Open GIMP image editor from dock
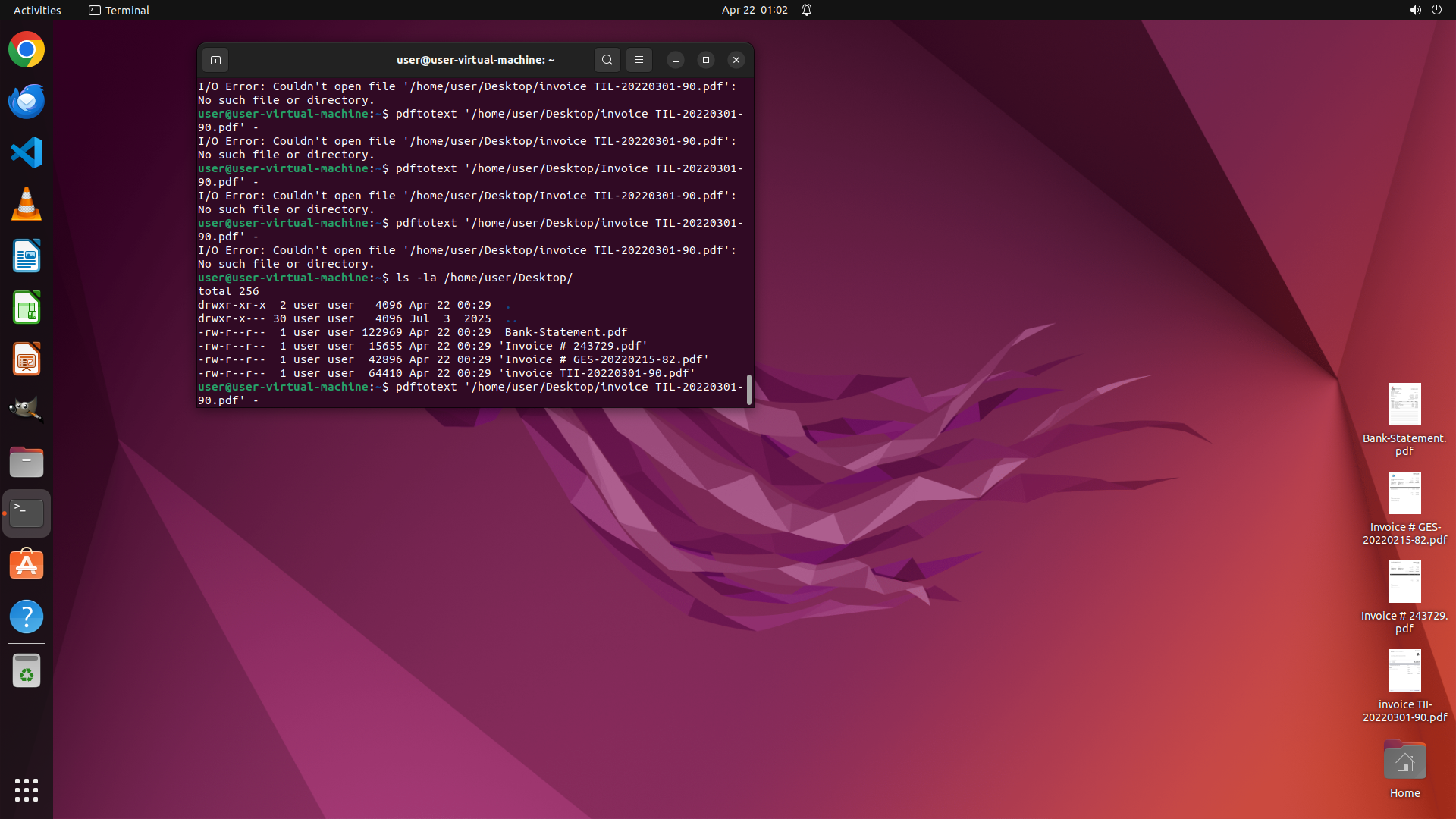The height and width of the screenshot is (819, 1456). pos(27,409)
